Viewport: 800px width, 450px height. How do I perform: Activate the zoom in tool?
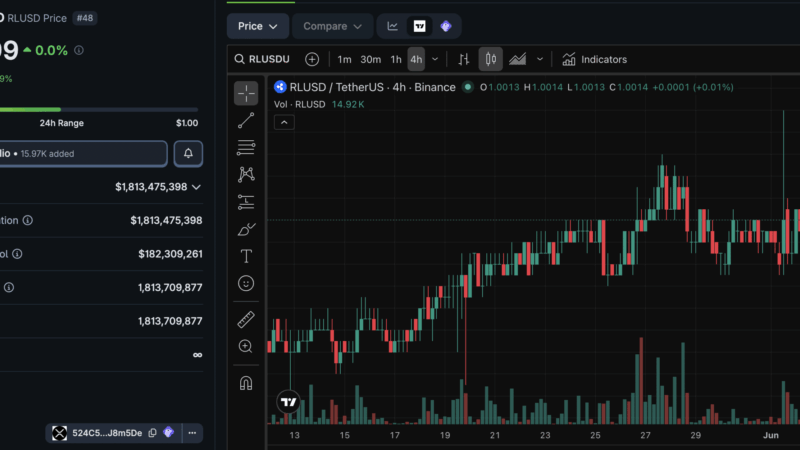(246, 346)
